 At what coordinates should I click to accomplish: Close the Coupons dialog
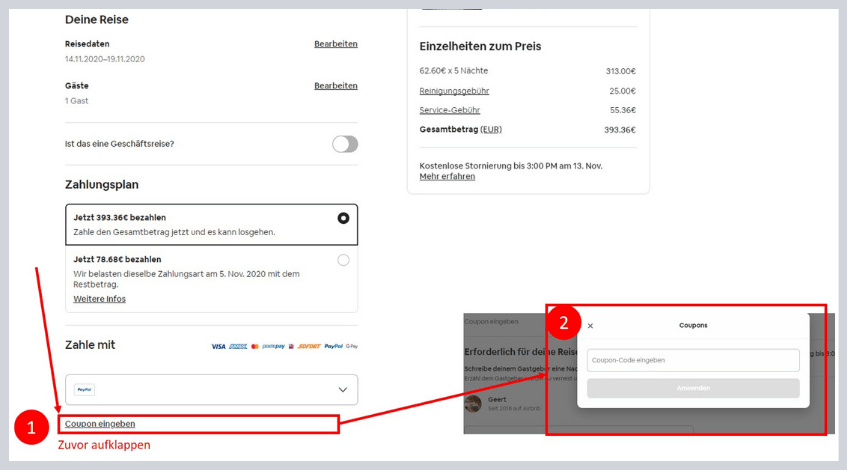(590, 326)
